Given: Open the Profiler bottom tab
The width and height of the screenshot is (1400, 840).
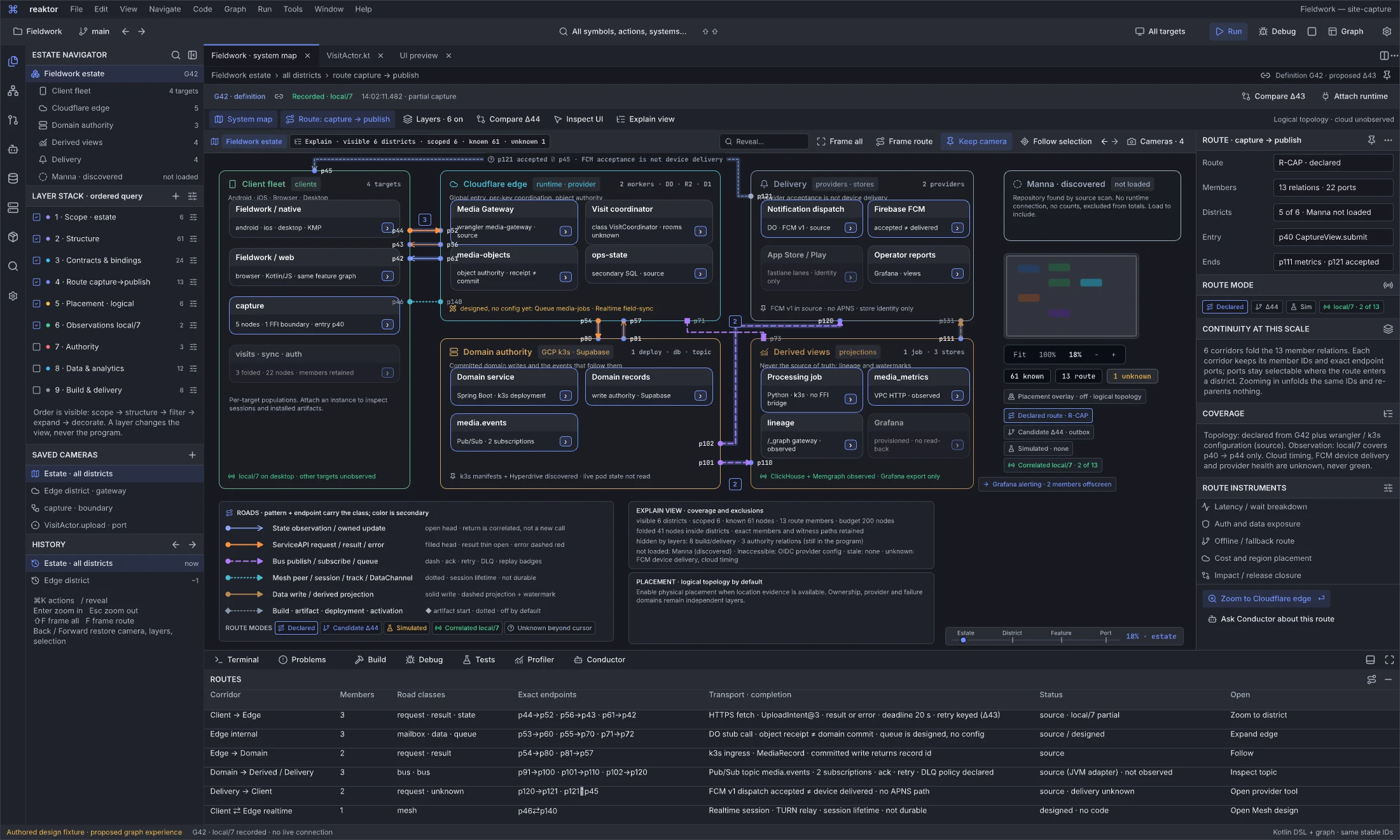Looking at the screenshot, I should [534, 659].
